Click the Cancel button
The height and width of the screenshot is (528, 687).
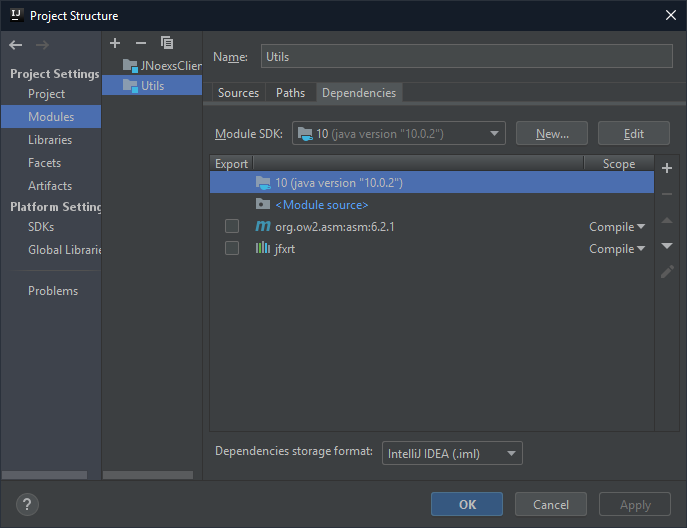coord(551,504)
